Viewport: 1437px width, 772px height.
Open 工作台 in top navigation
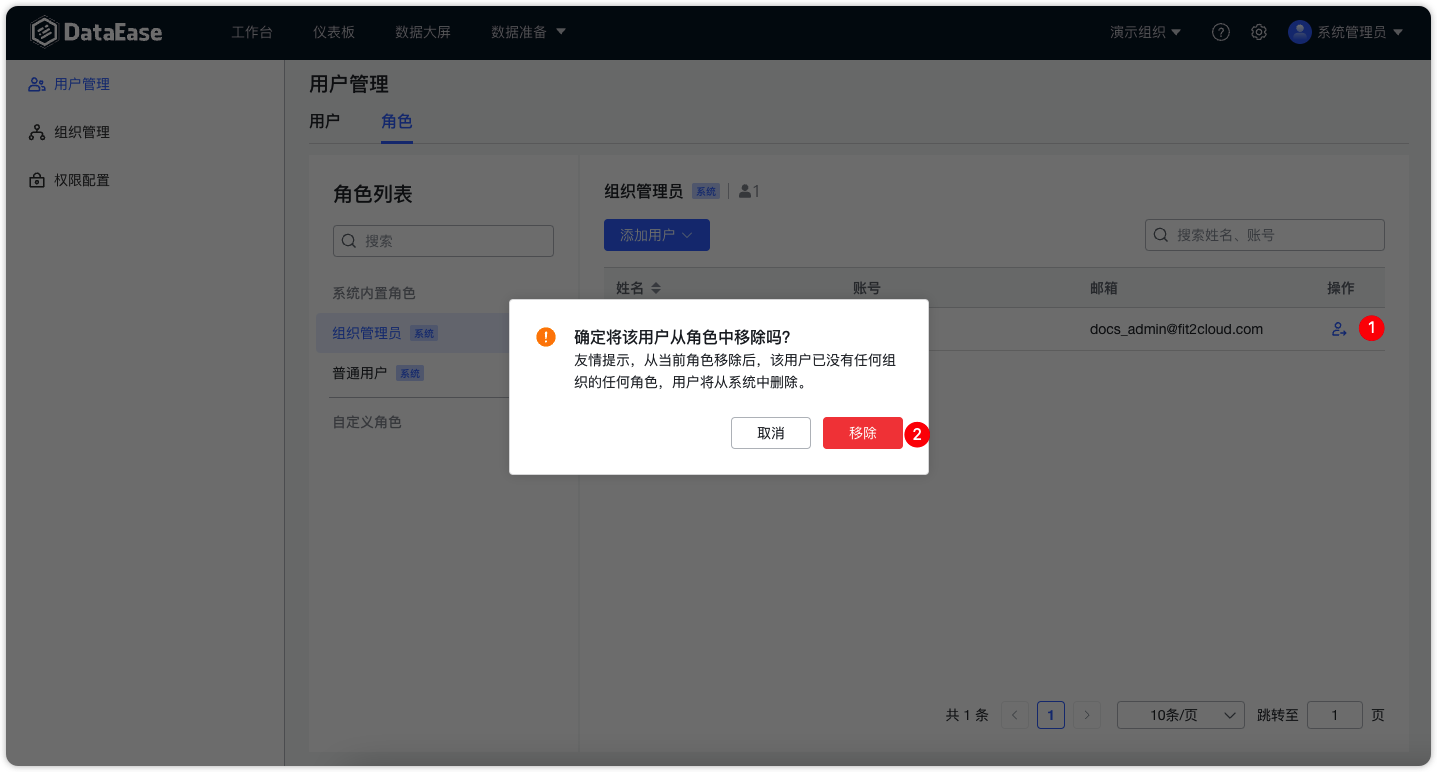point(252,32)
